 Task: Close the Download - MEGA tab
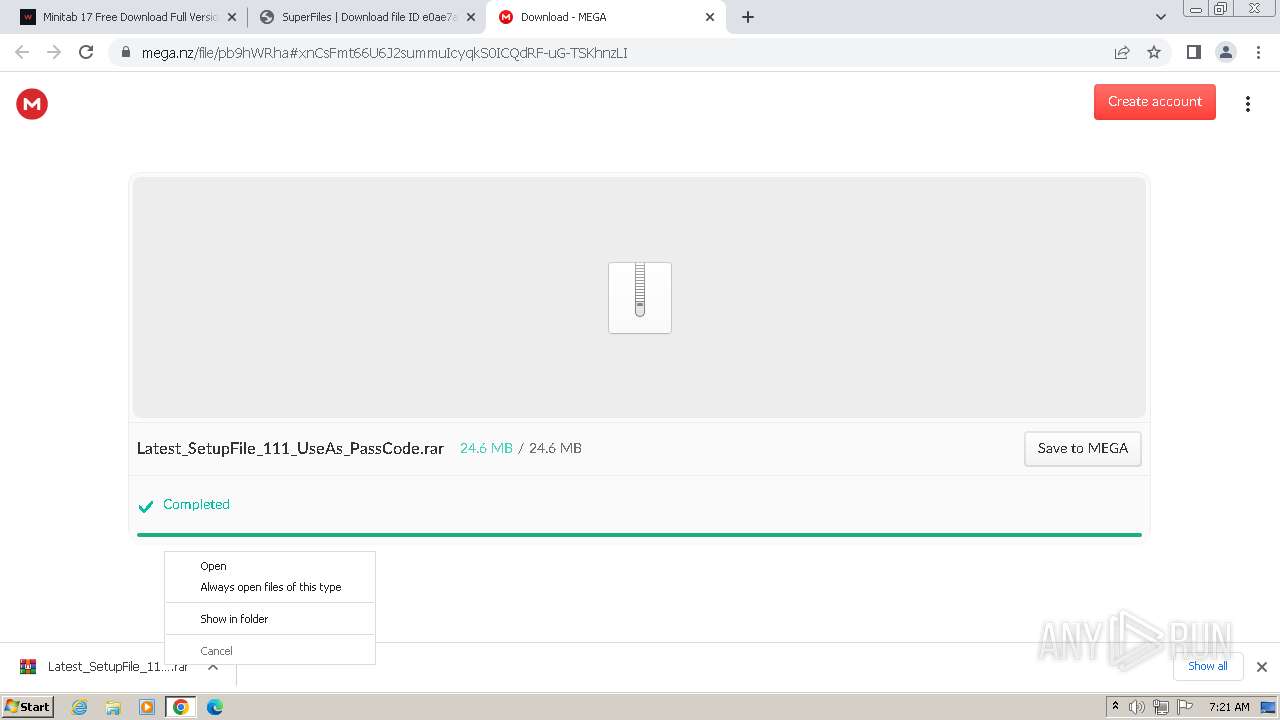(710, 17)
